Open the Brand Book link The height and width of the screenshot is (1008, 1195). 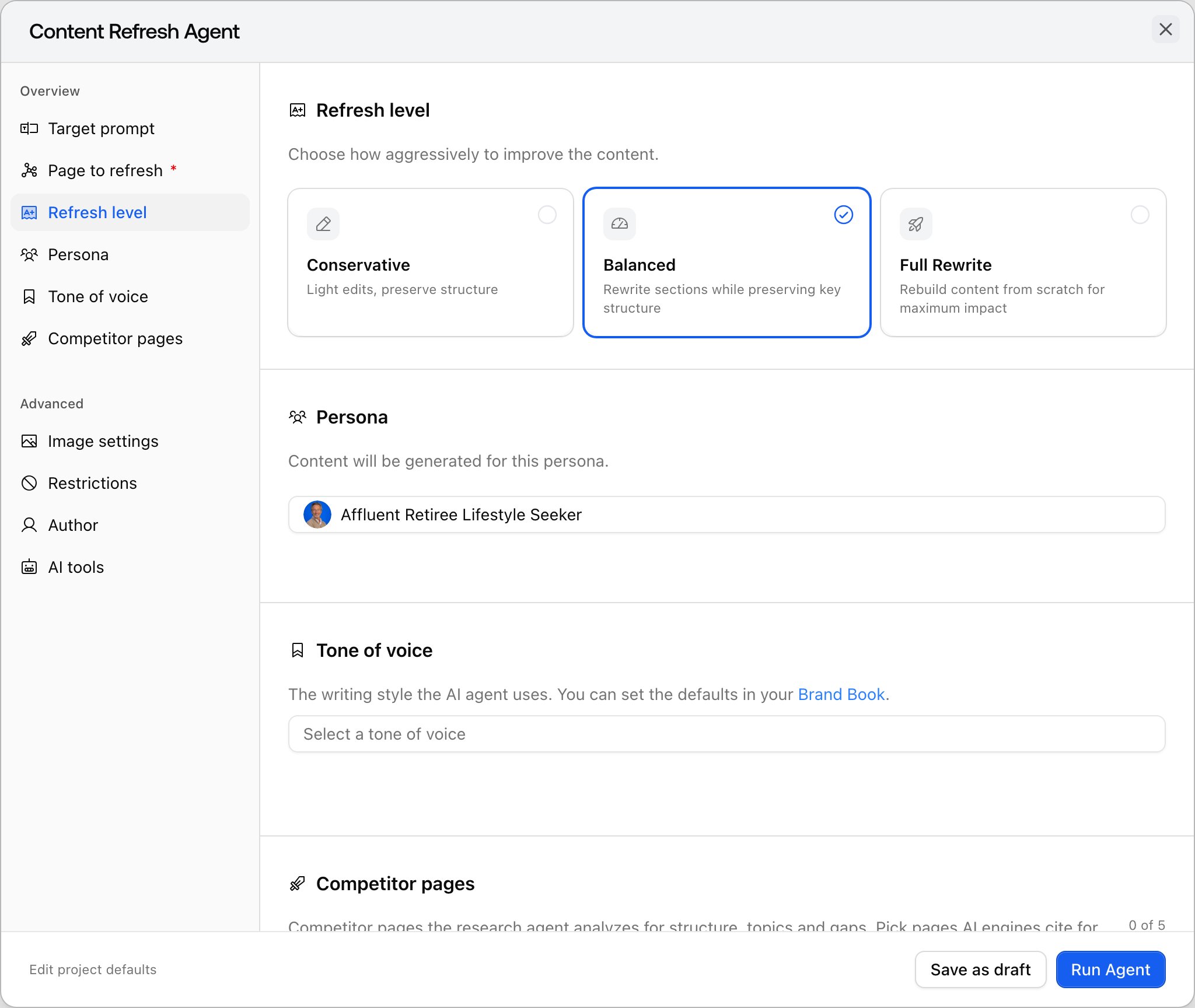(841, 694)
